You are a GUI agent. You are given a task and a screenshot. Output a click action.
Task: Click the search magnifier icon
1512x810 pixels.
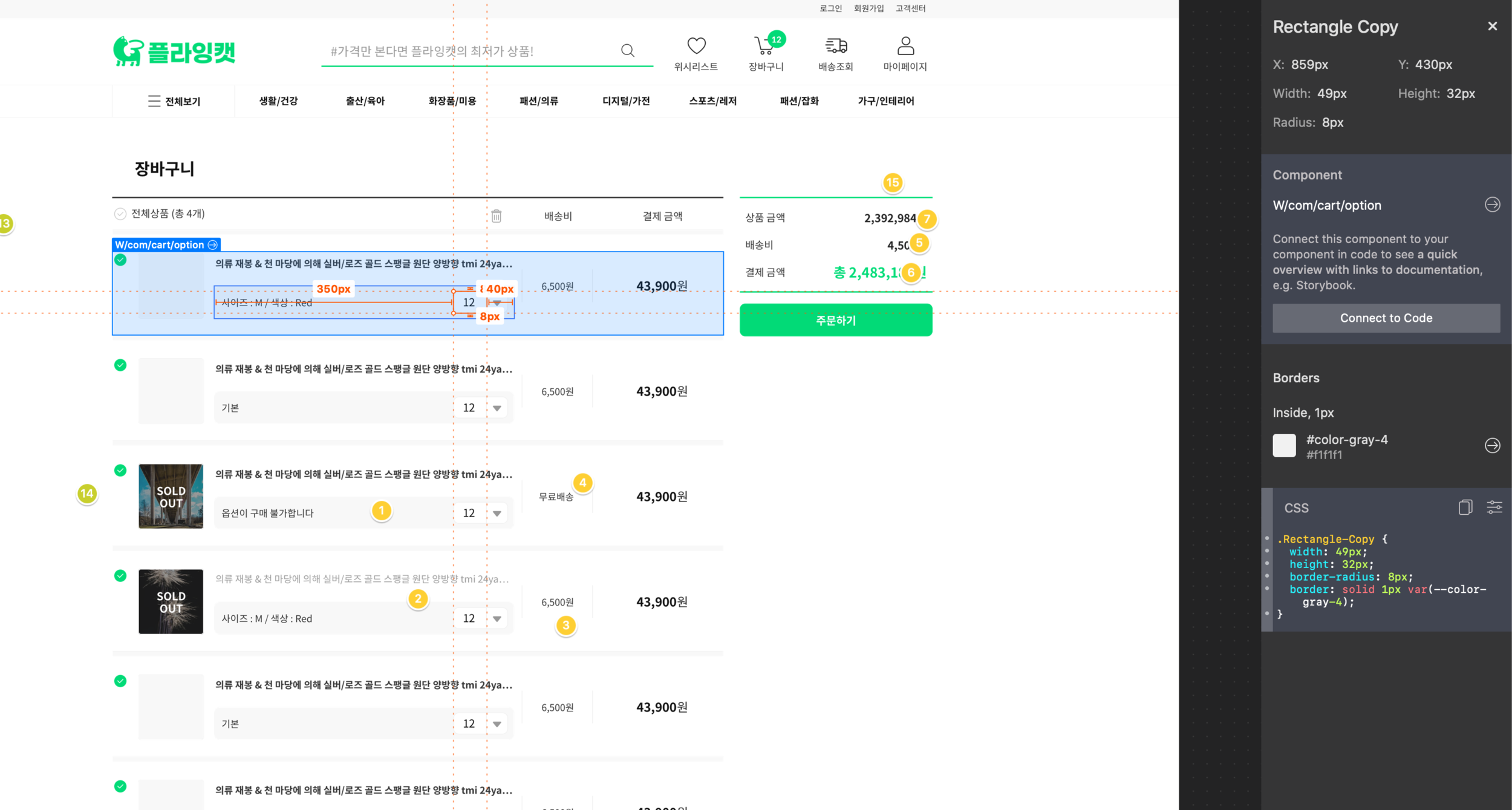627,51
